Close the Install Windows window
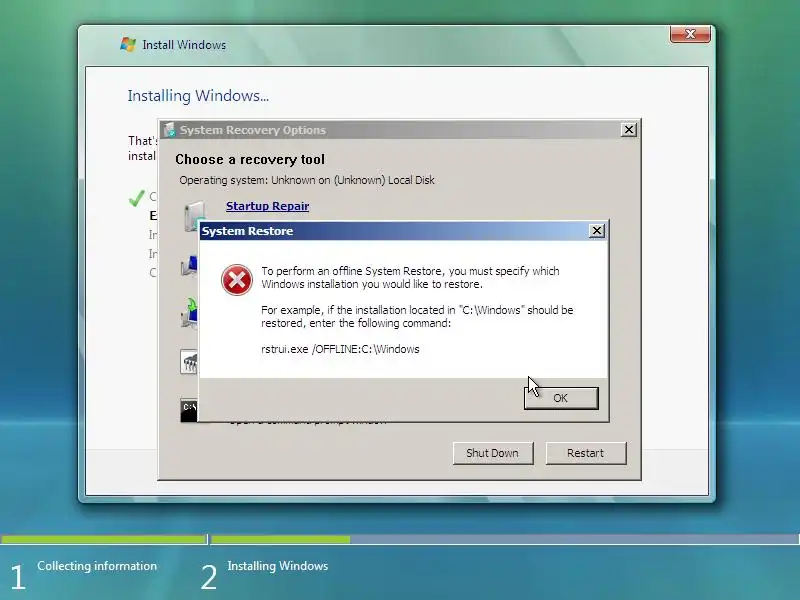 [x=690, y=34]
